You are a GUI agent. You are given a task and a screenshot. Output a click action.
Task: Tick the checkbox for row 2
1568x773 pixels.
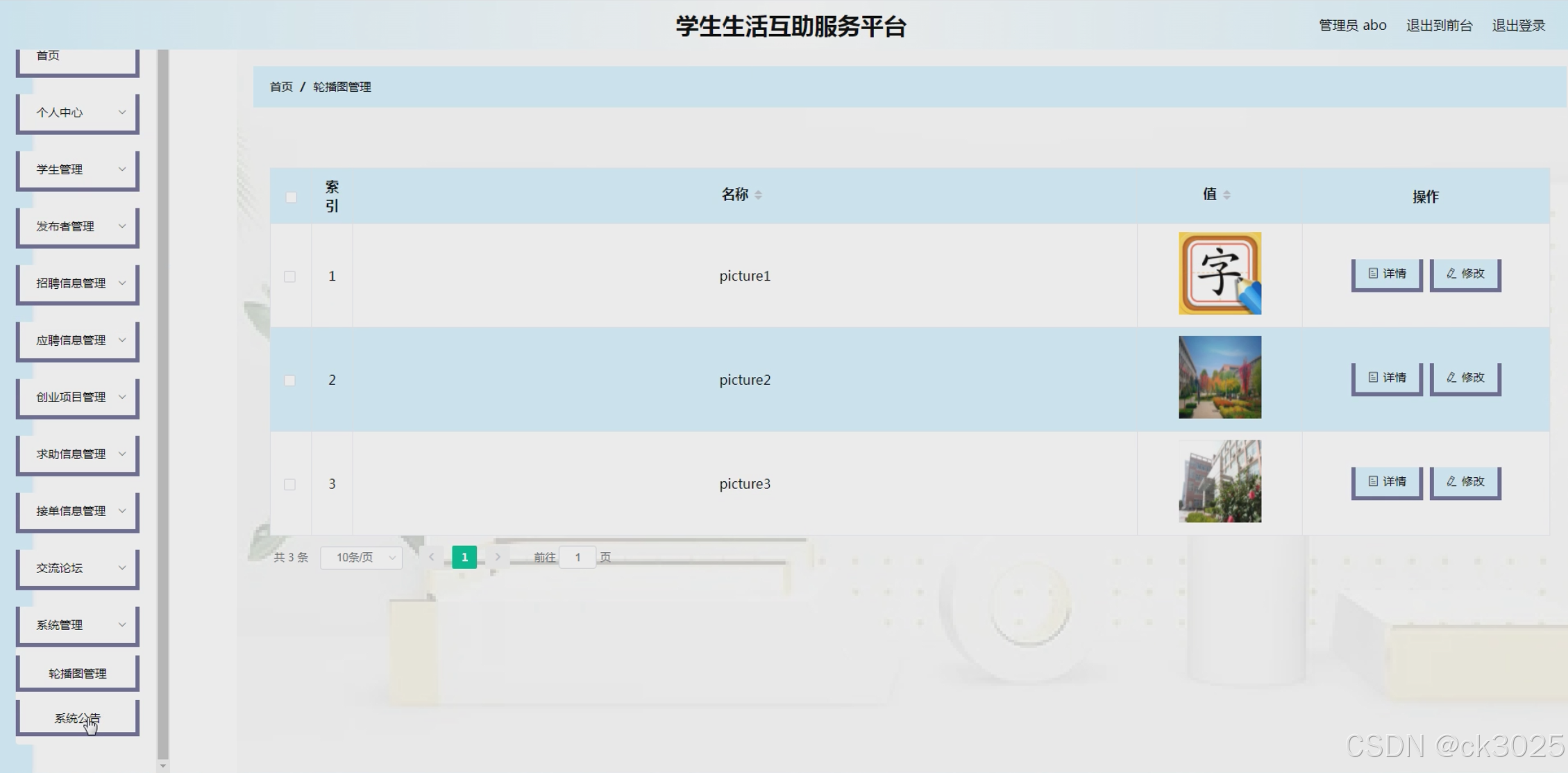point(289,381)
